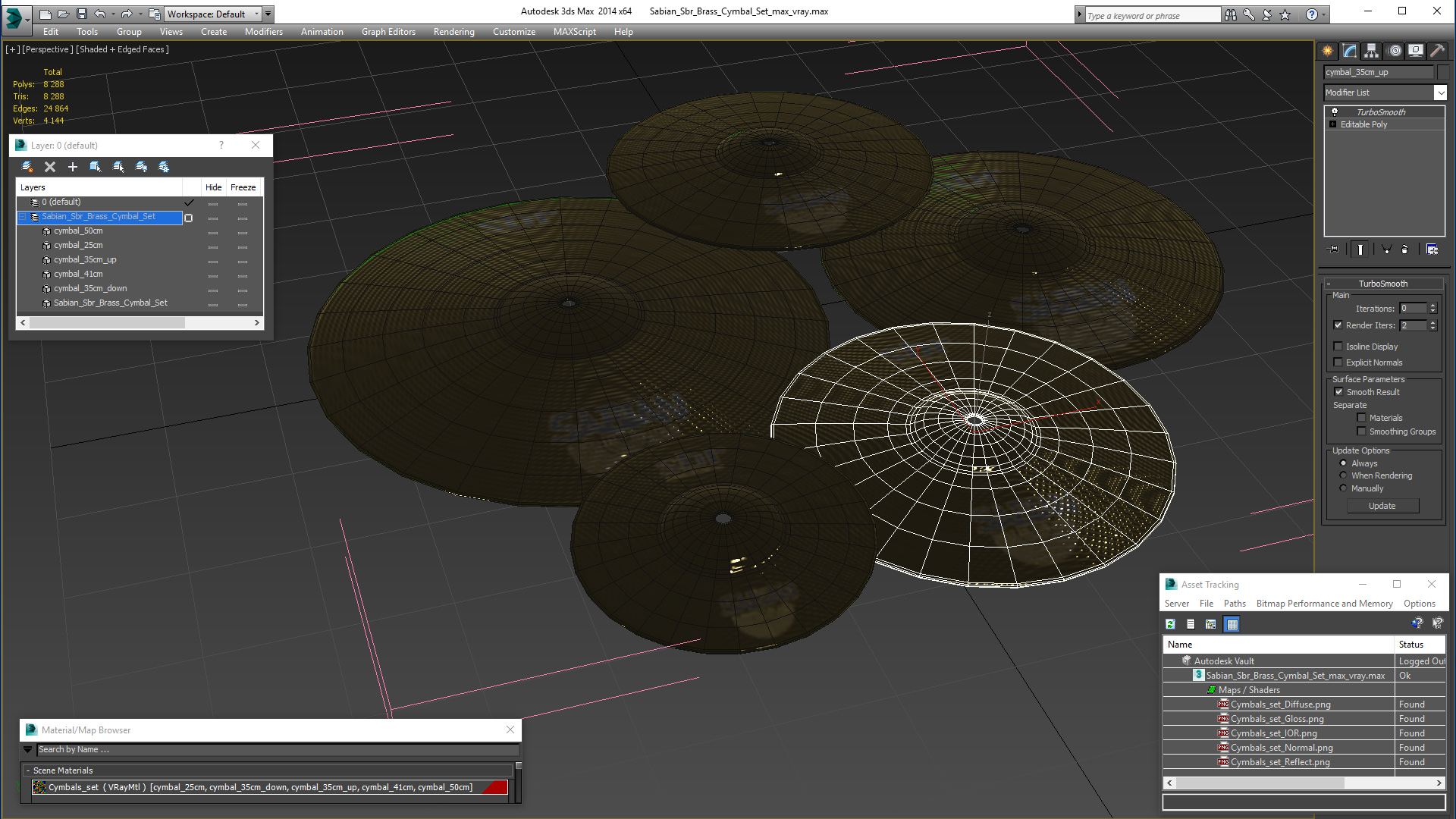This screenshot has width=1456, height=819.
Task: Open the Rendering menu
Action: pos(453,32)
